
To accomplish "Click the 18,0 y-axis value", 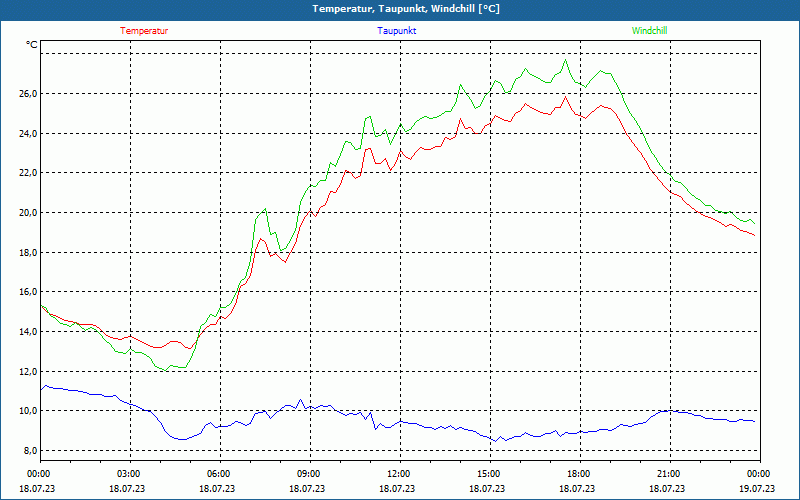I will point(29,252).
